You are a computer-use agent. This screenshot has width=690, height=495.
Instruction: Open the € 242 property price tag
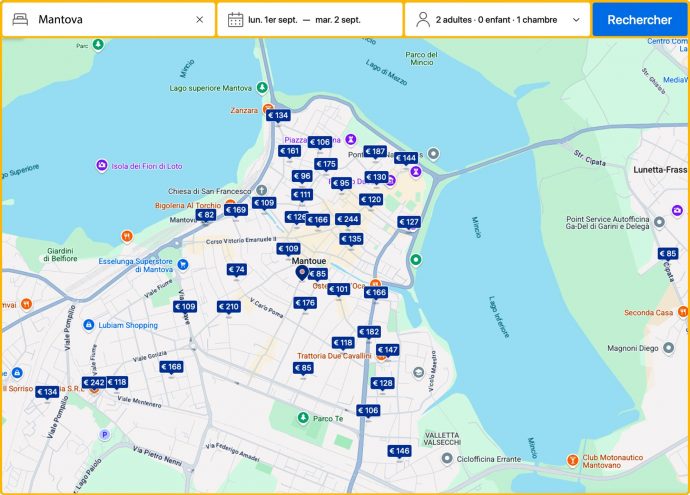[93, 382]
